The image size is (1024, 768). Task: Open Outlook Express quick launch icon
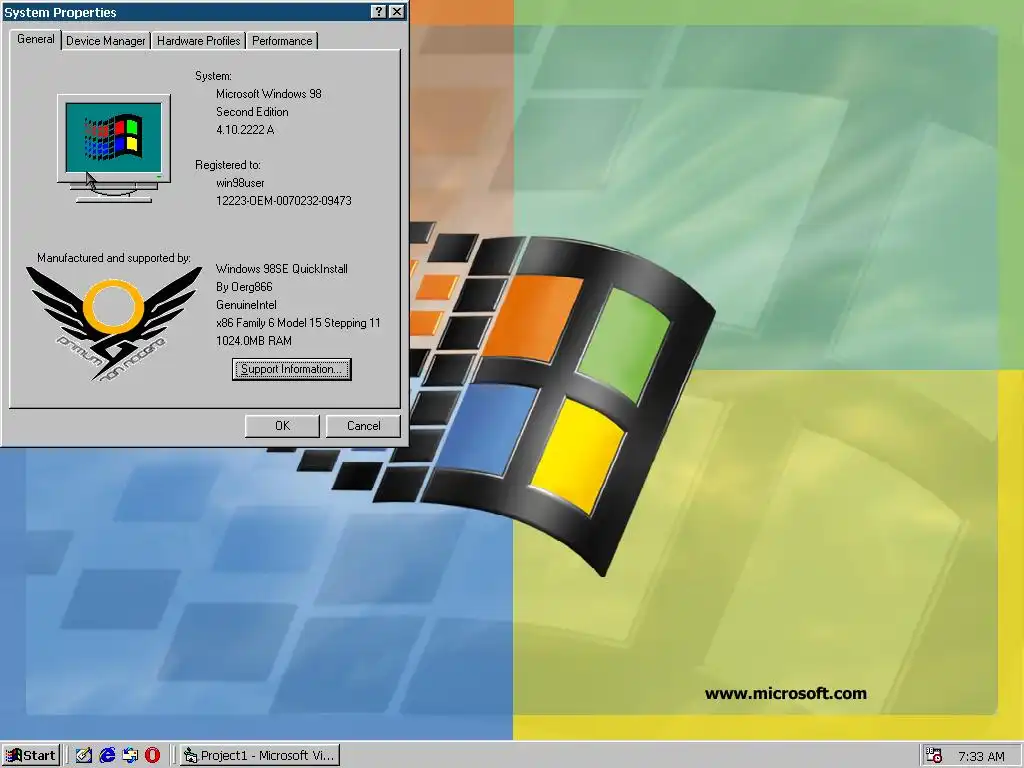click(x=130, y=756)
